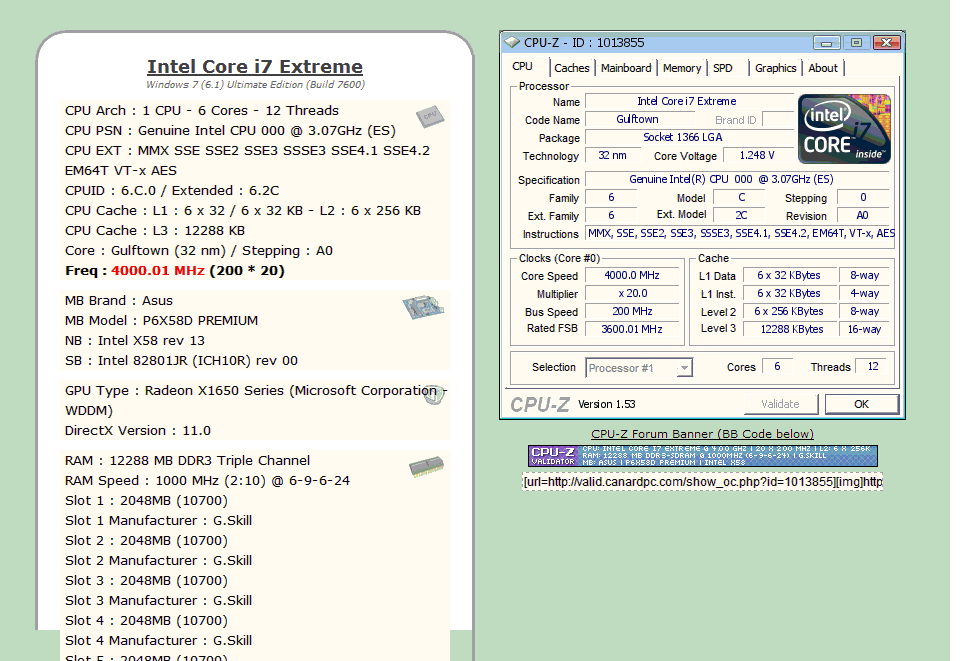Click the Intel Core i7 inside logo

coord(844,129)
